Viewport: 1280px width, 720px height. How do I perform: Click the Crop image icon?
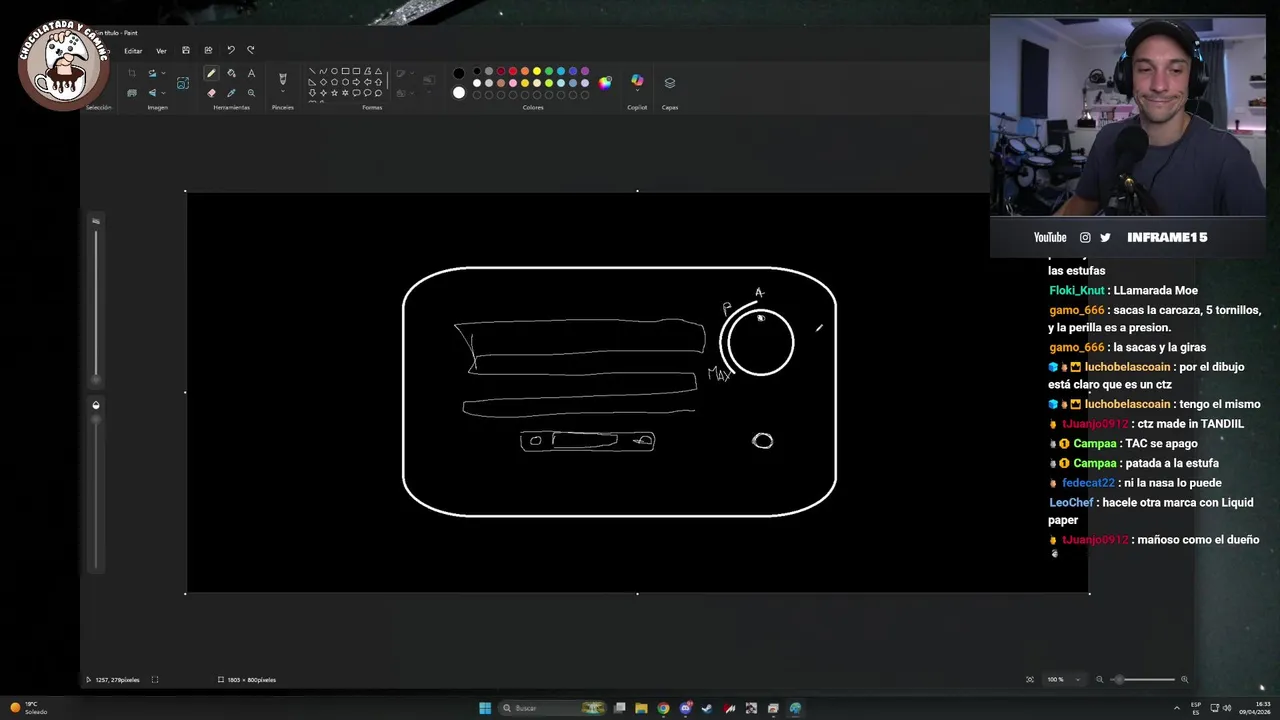(x=132, y=73)
